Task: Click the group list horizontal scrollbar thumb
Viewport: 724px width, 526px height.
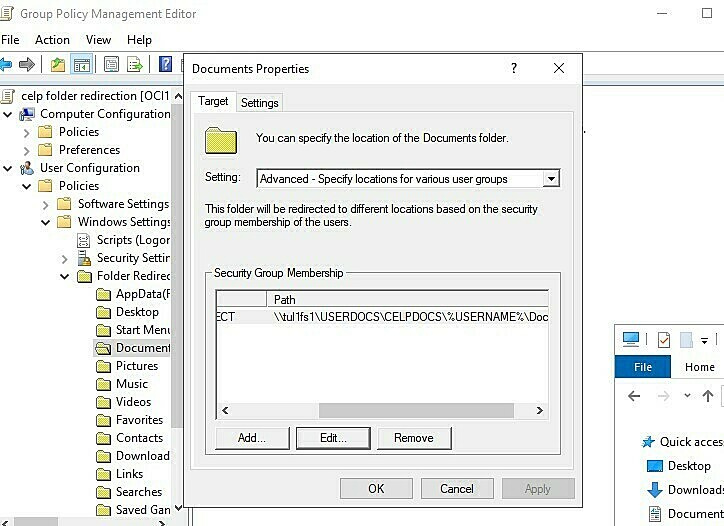Action: pyautogui.click(x=416, y=410)
